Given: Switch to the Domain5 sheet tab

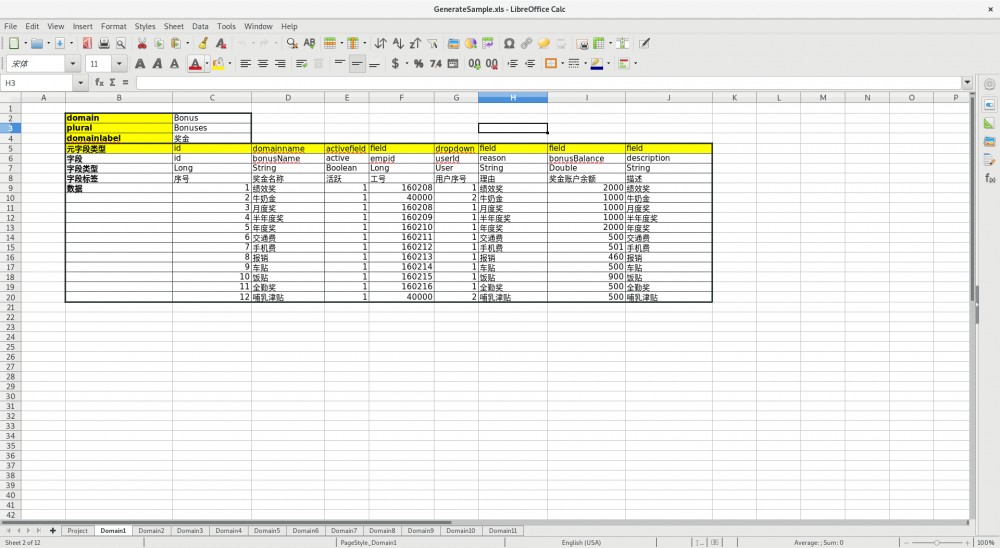Looking at the screenshot, I should pyautogui.click(x=267, y=530).
